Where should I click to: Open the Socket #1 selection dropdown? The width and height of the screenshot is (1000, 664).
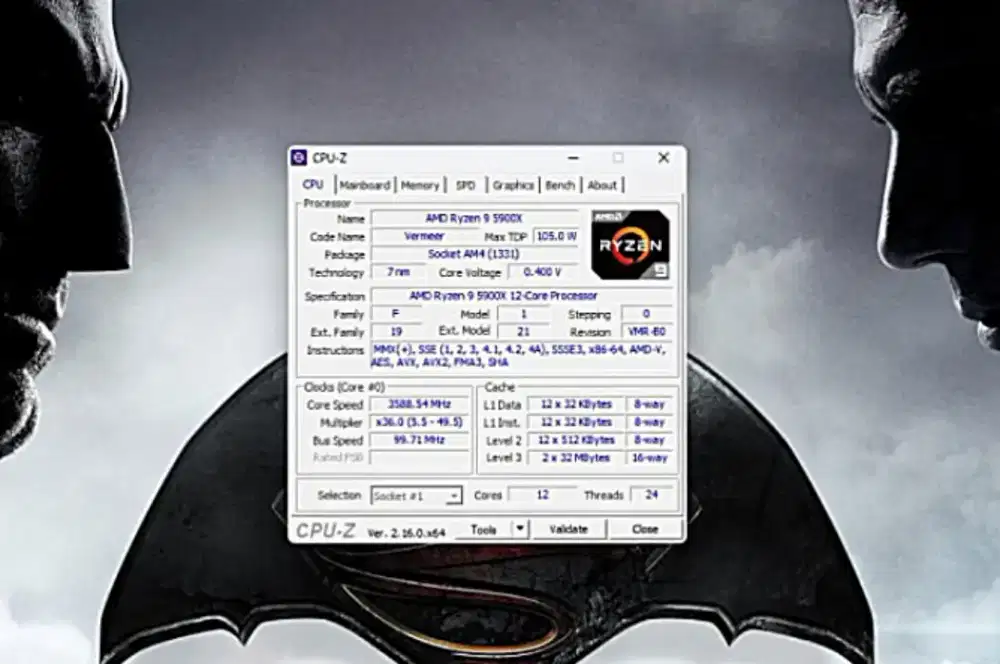(x=453, y=495)
